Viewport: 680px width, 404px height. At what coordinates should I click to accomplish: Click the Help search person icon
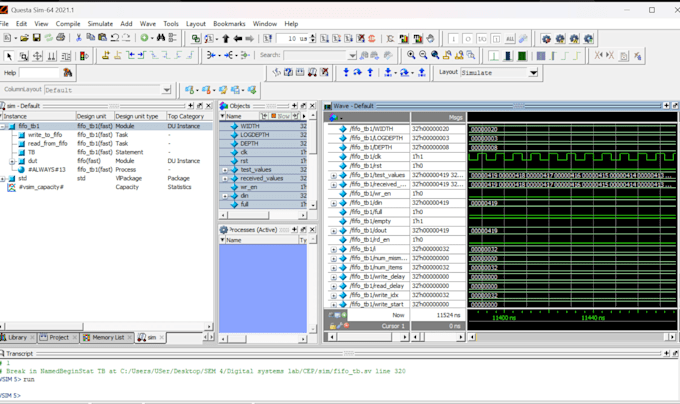click(x=68, y=72)
